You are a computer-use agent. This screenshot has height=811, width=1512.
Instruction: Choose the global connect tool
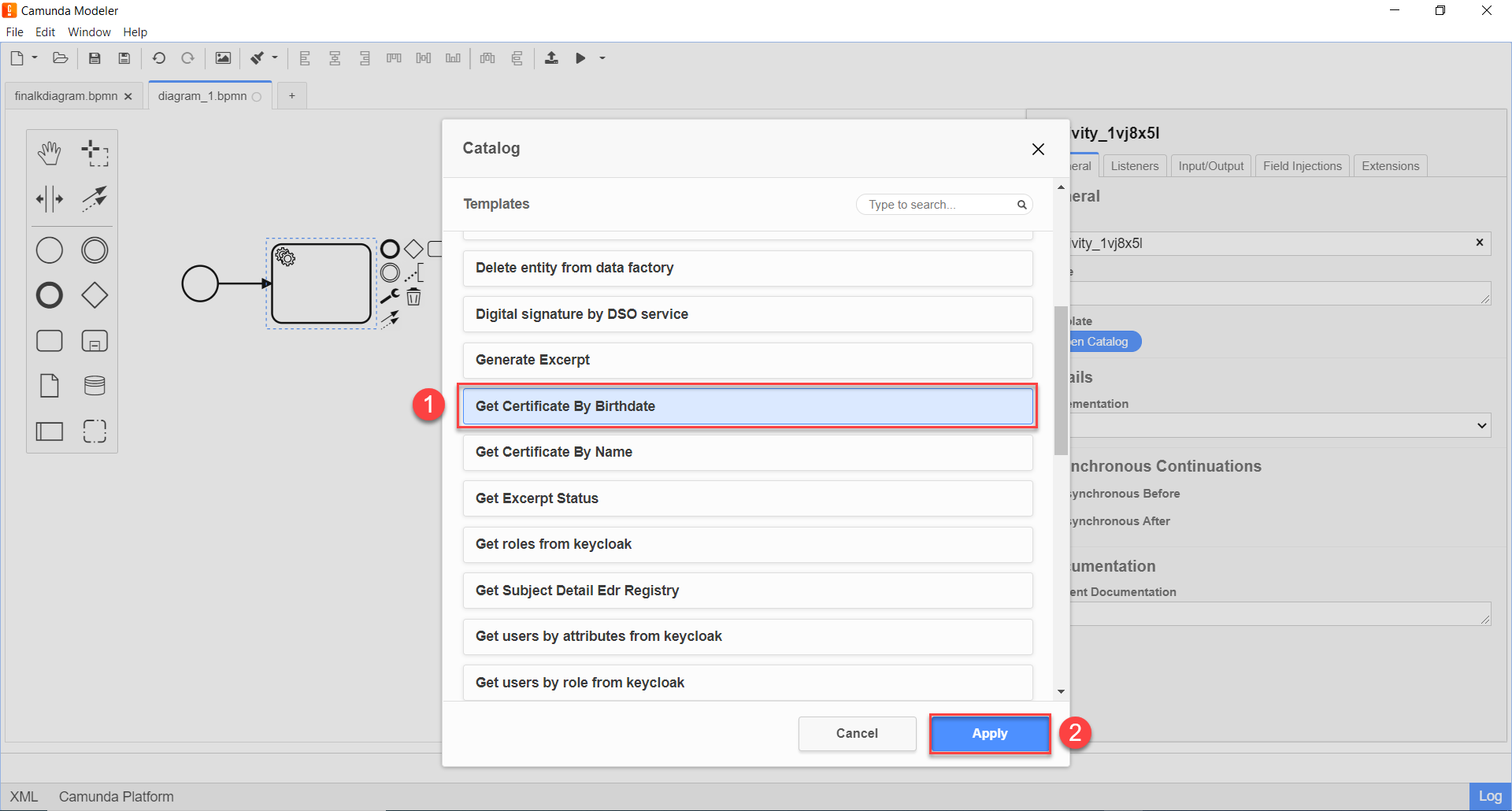[x=94, y=199]
